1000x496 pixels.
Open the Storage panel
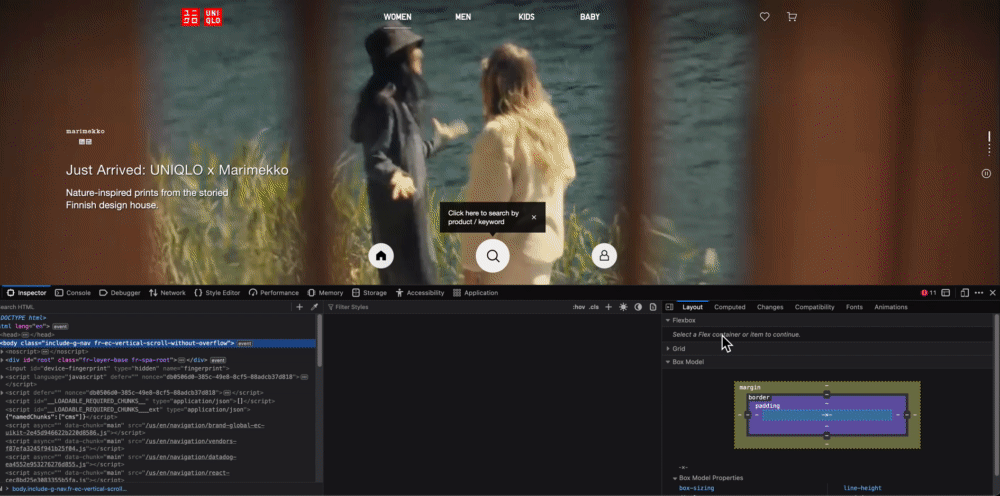coord(369,293)
